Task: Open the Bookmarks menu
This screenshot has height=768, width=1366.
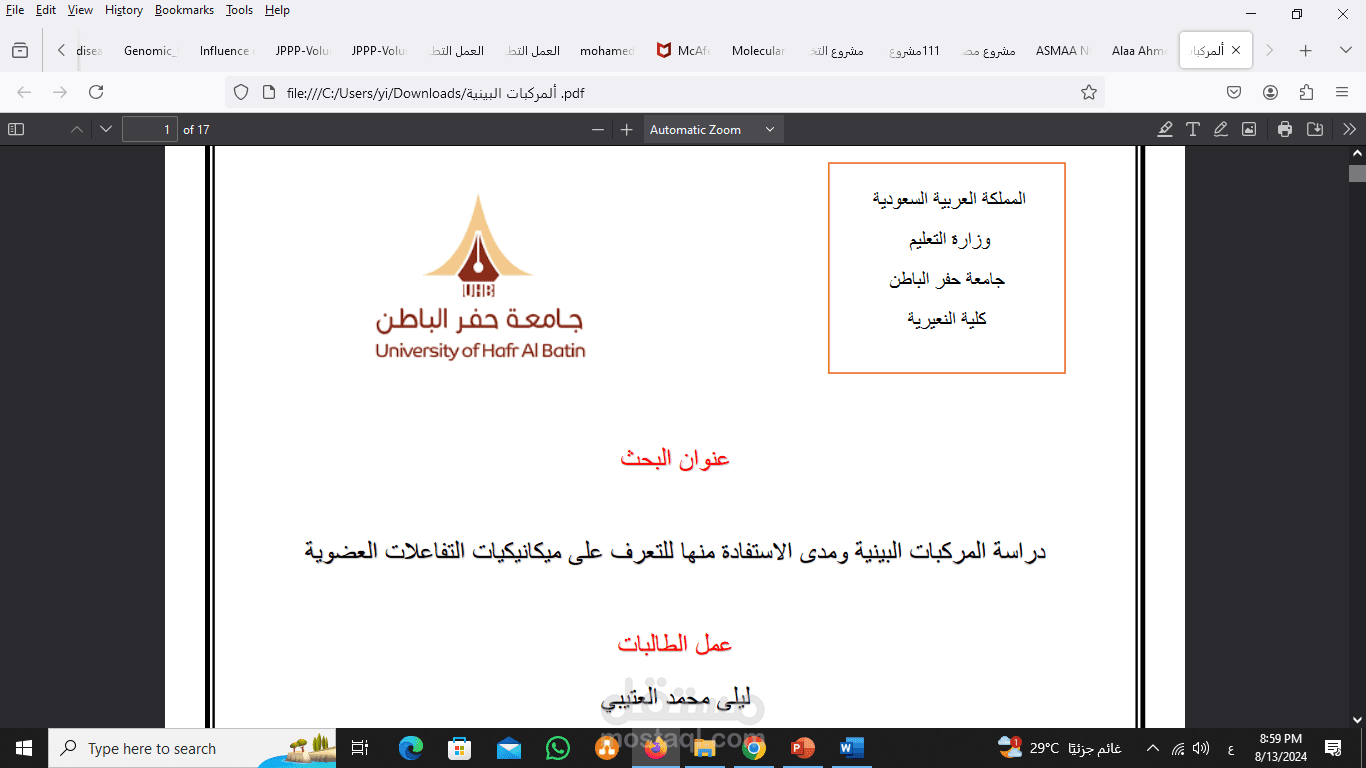Action: pyautogui.click(x=184, y=10)
